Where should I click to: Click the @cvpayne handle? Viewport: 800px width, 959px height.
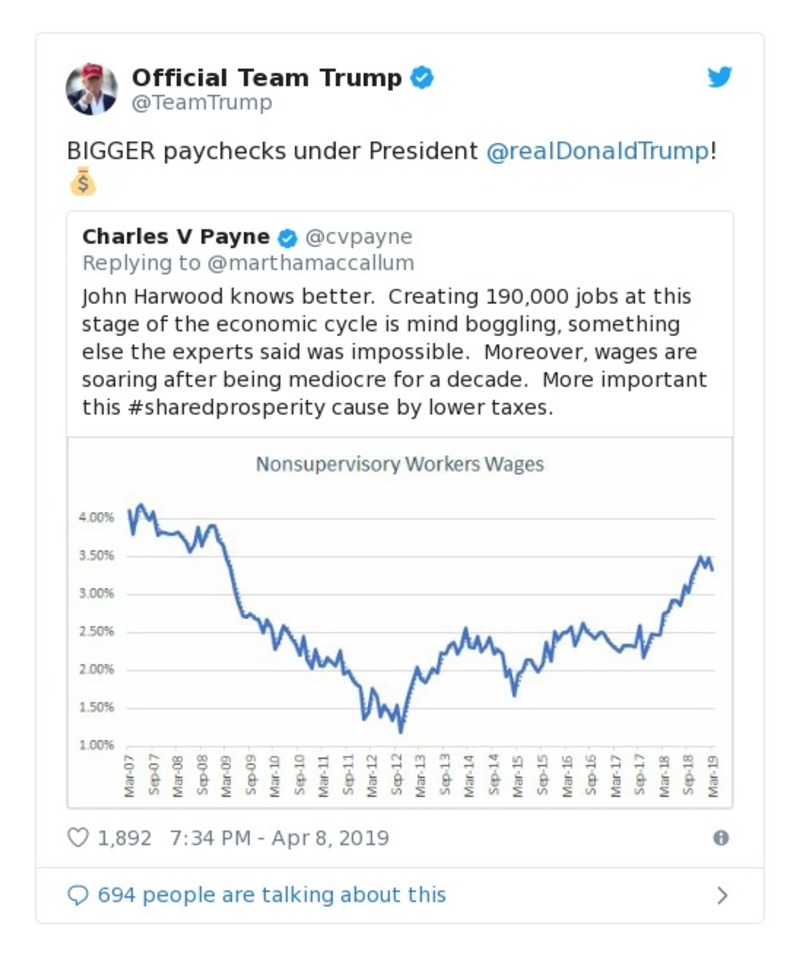[358, 237]
